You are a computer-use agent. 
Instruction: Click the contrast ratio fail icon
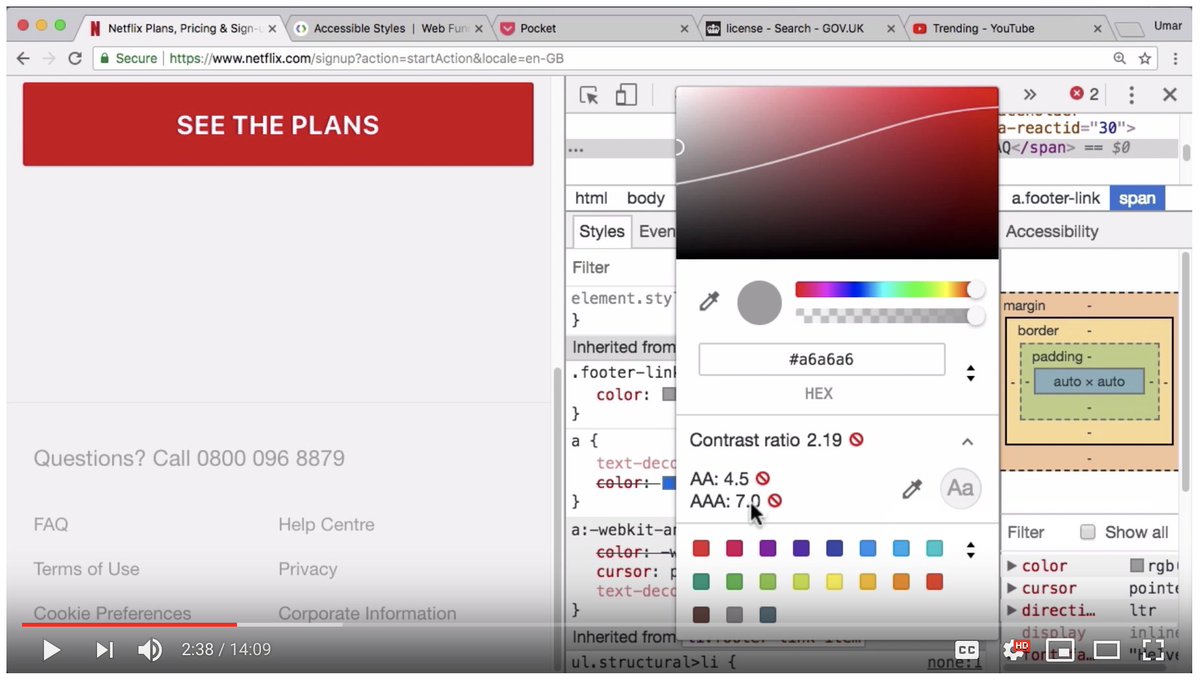857,440
